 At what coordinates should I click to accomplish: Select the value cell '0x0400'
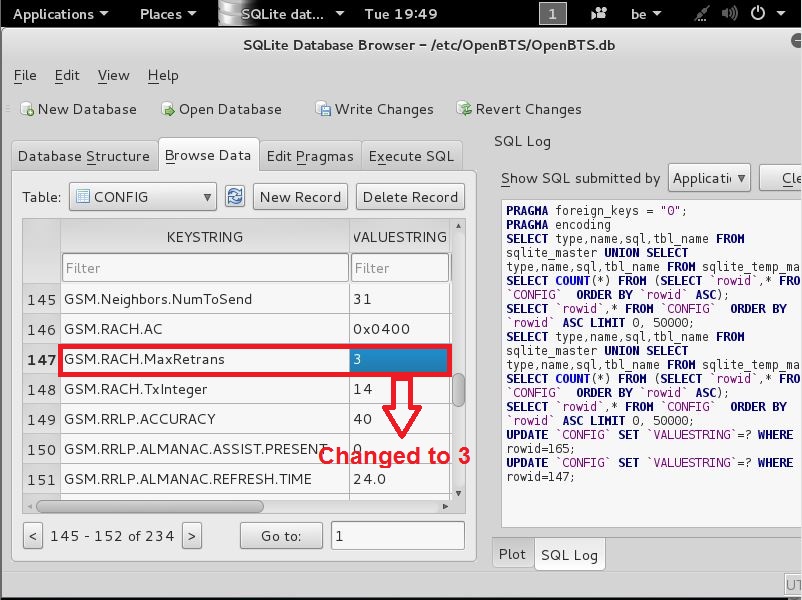tap(400, 329)
